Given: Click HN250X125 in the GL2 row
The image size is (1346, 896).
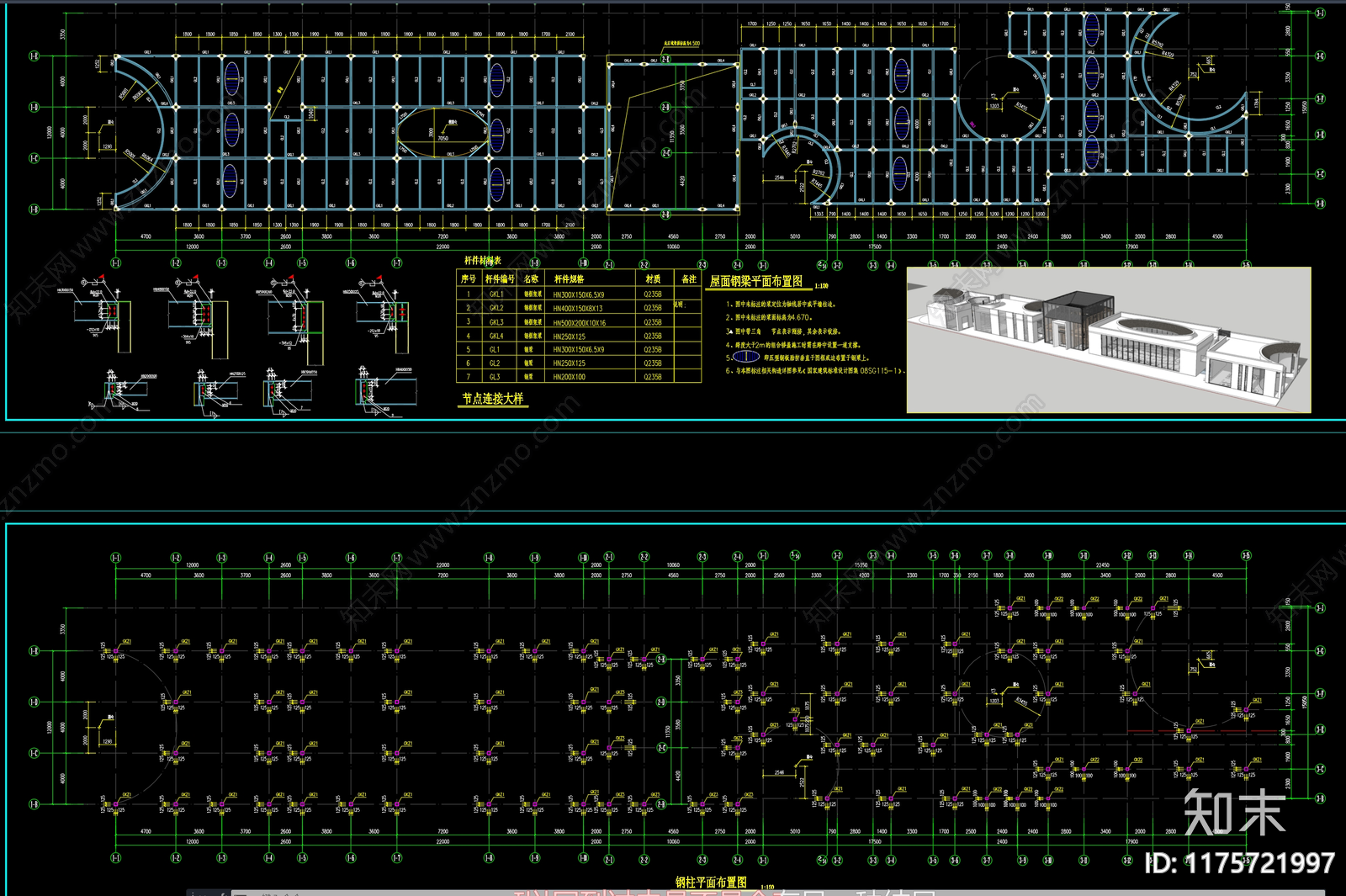Looking at the screenshot, I should tap(570, 363).
